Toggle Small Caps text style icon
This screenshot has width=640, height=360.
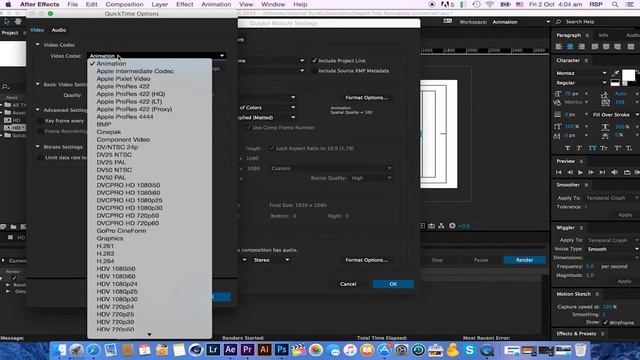604,148
